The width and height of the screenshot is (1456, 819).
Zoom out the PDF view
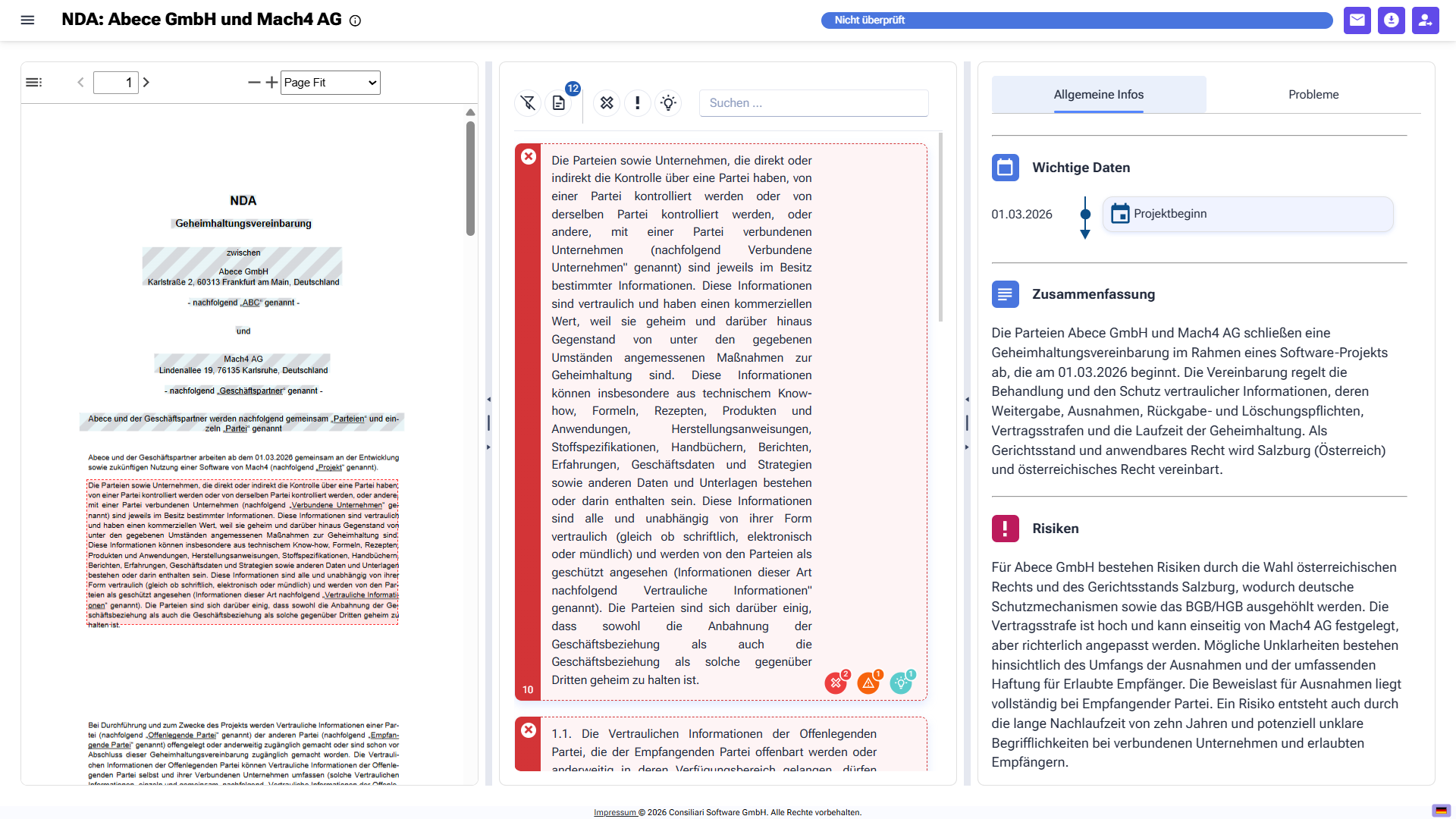[x=254, y=82]
